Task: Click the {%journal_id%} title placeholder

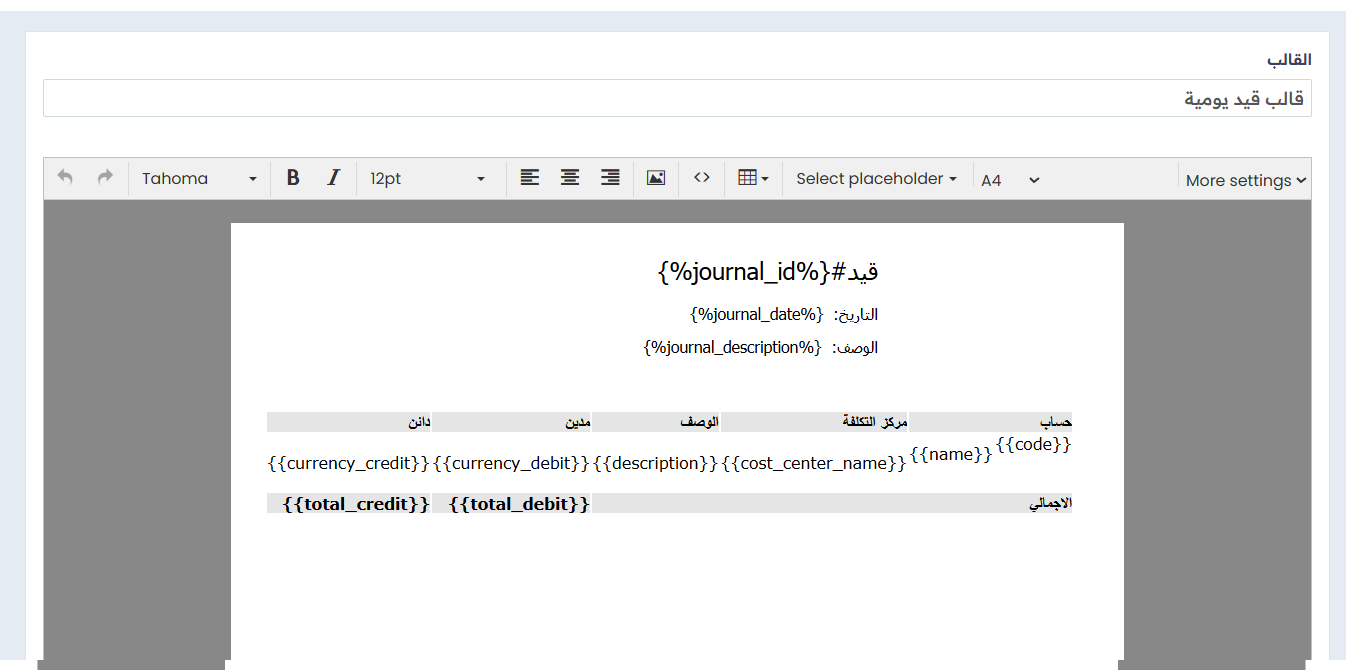Action: (x=744, y=271)
